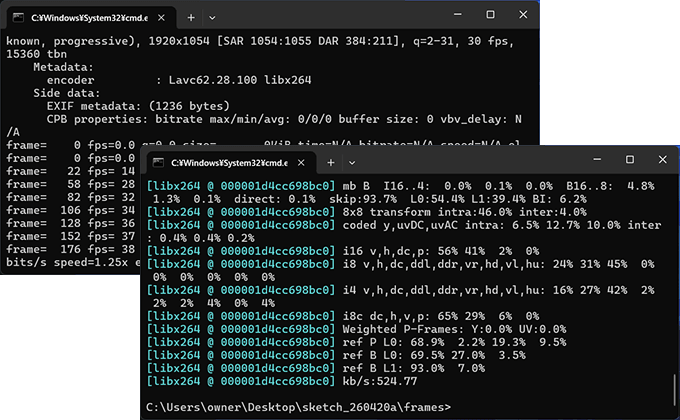The image size is (680, 420).
Task: Click 'bits/s speed=1.25x' line in back window
Action: [x=73, y=262]
